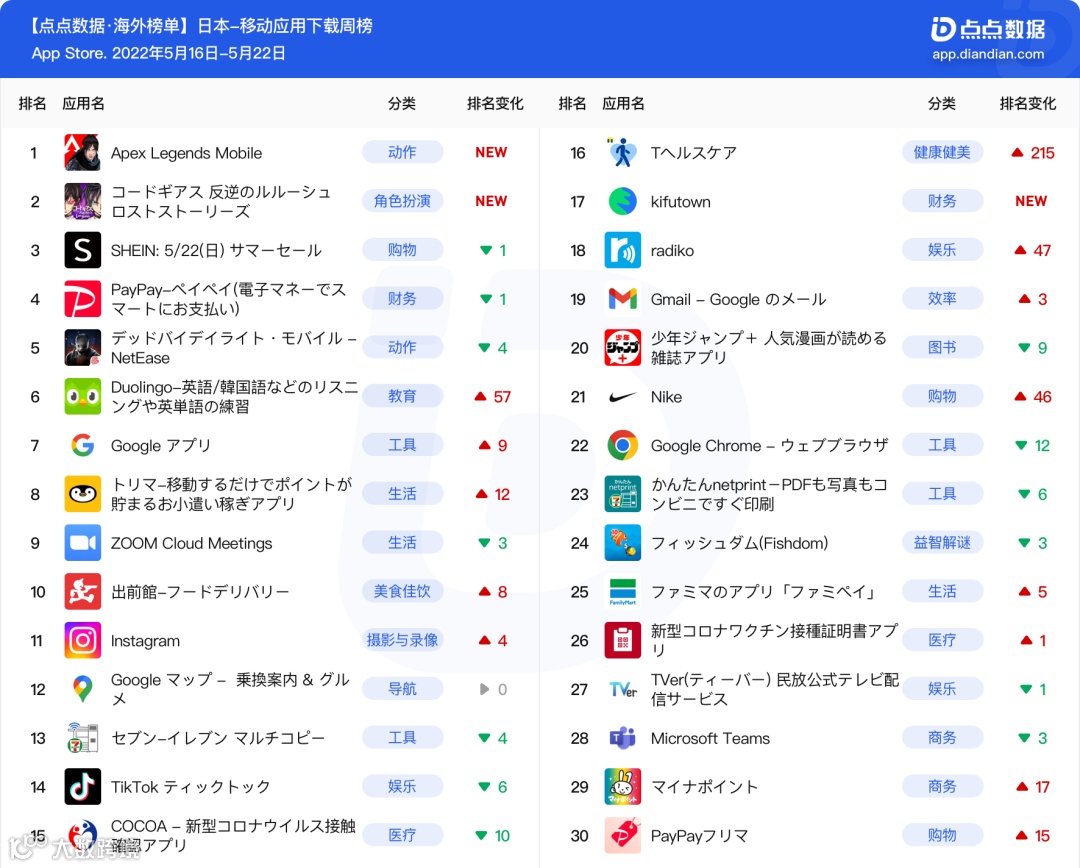Open the vaccine certificate app icon at rank 26
Viewport: 1080px width, 868px height.
623,641
